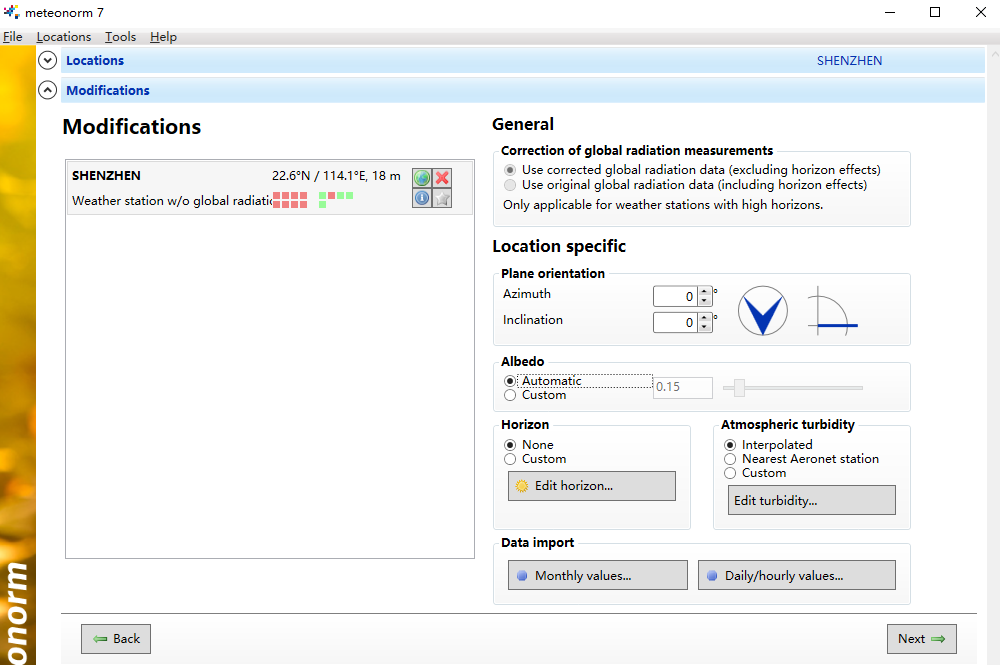Click the Inclination value input field

point(675,323)
